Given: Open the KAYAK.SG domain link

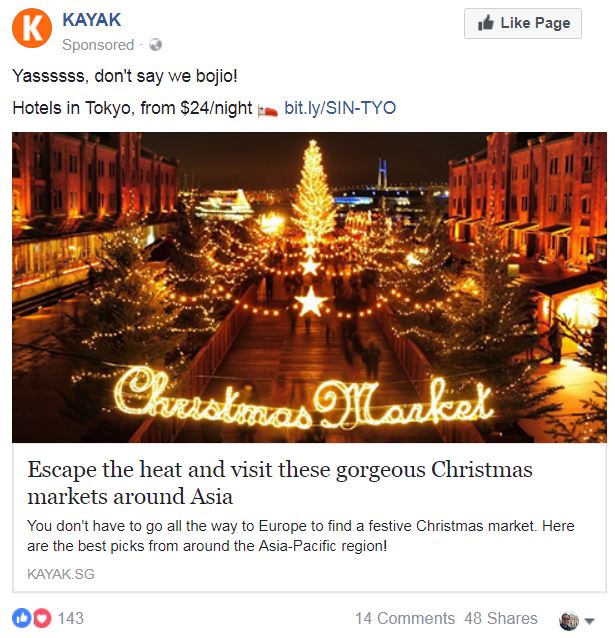Looking at the screenshot, I should 61,574.
